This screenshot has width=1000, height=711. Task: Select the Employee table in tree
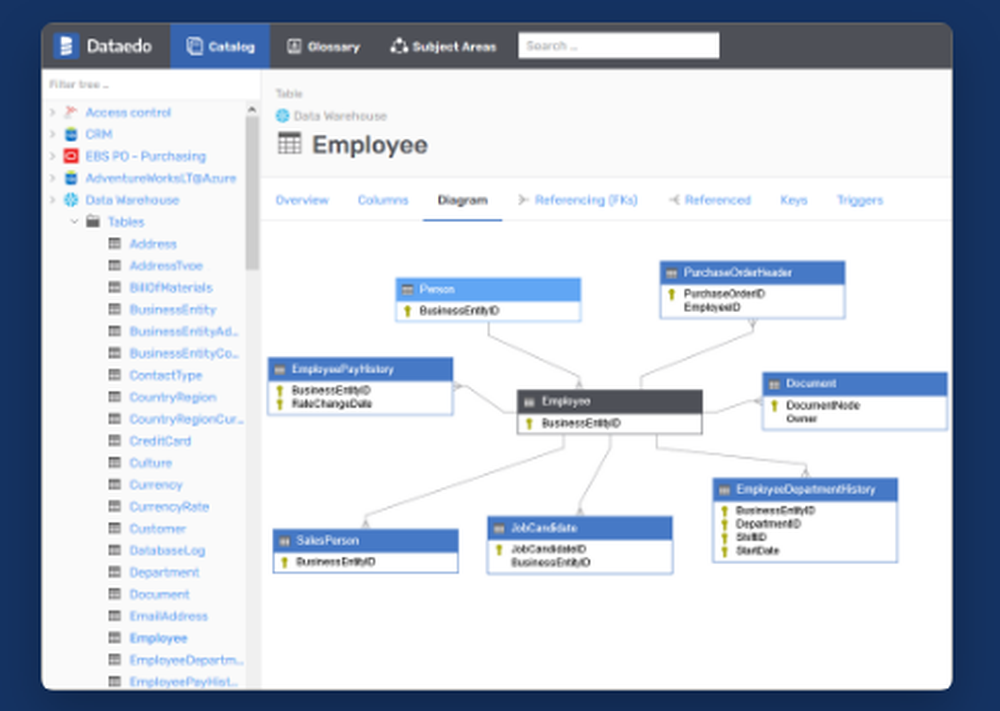158,638
